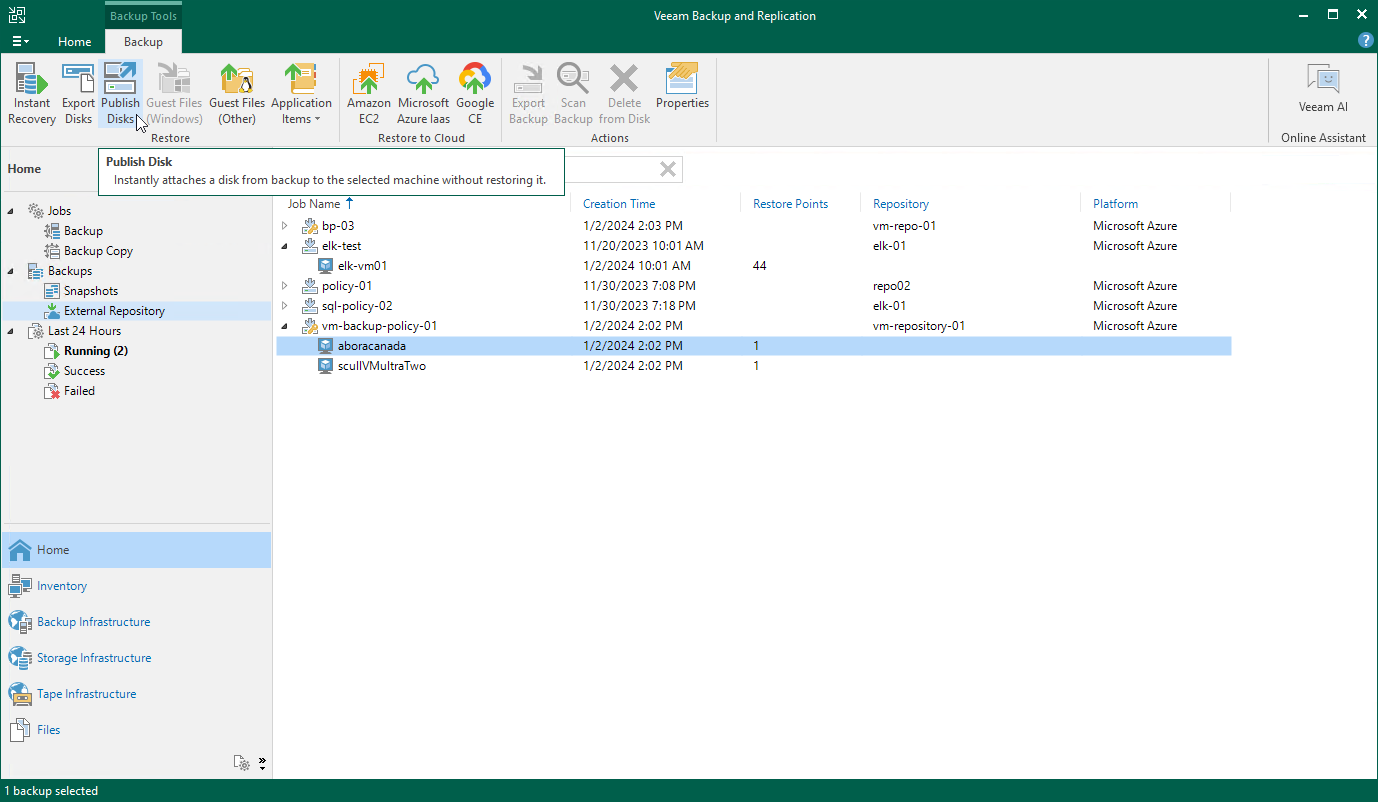Sort by Job Name column header
1378x802 pixels.
(x=314, y=204)
